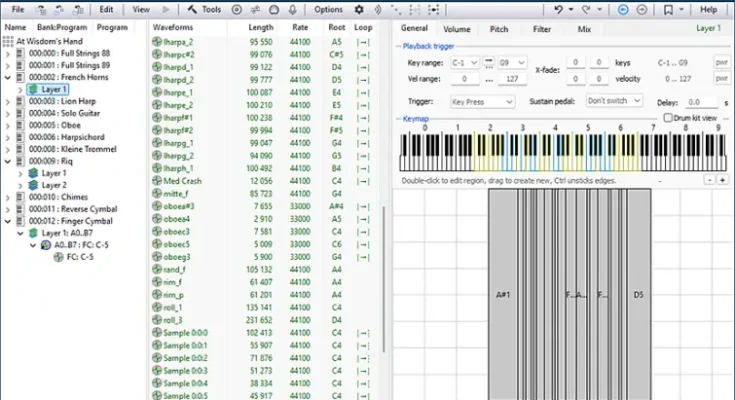Click the Help button

pyautogui.click(x=708, y=9)
